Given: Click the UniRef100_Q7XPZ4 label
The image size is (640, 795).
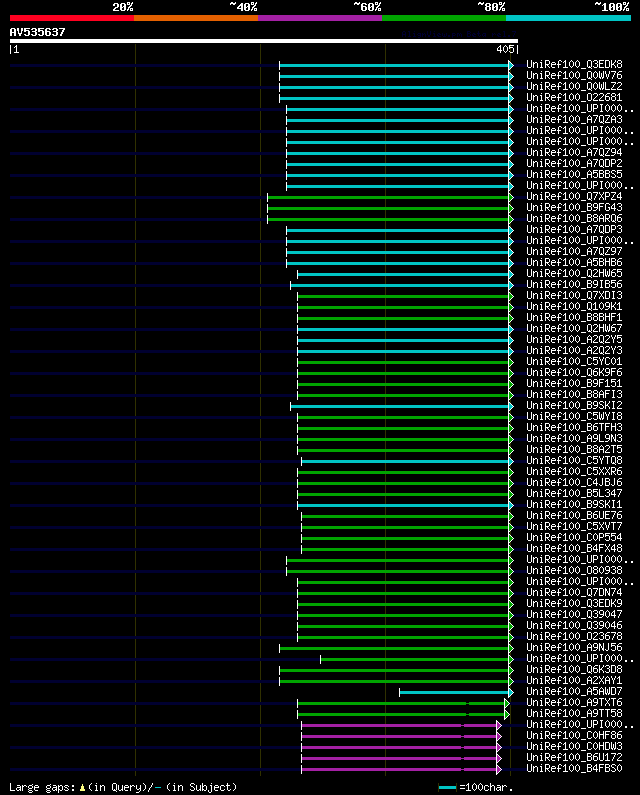Looking at the screenshot, I should coord(574,197).
